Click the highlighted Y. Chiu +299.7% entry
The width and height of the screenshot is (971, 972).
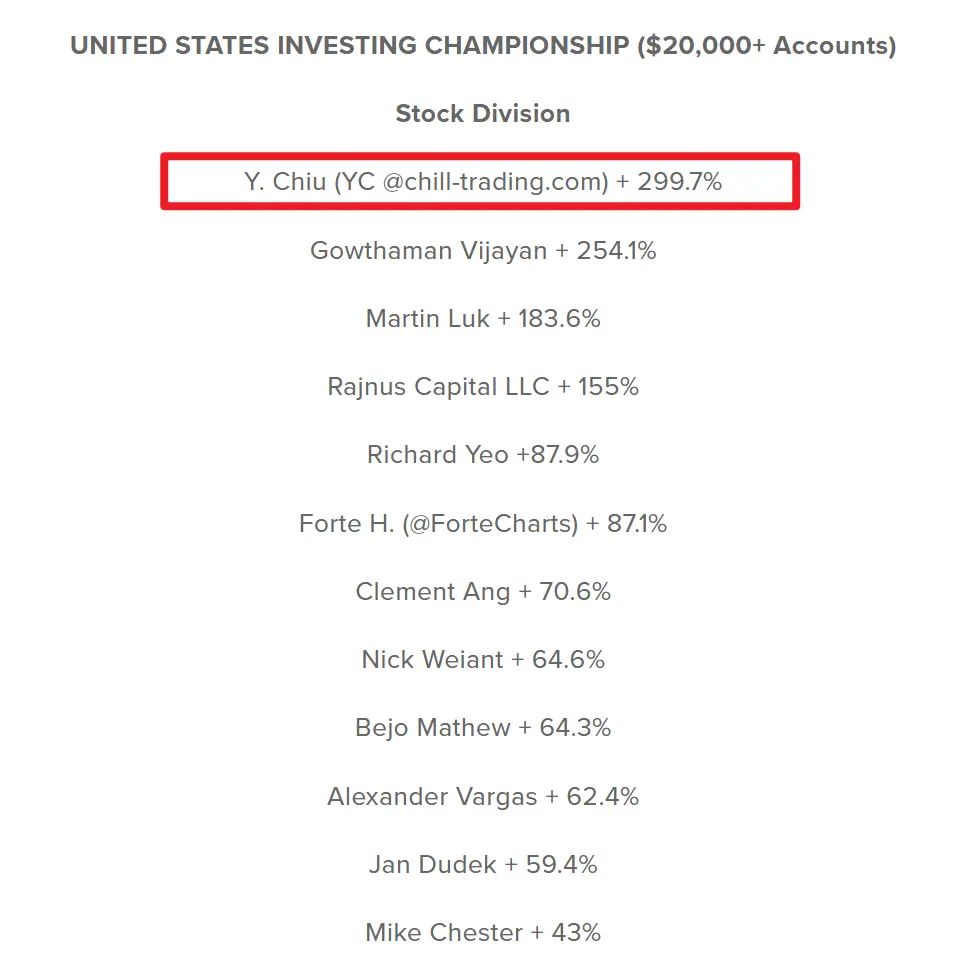[x=483, y=182]
